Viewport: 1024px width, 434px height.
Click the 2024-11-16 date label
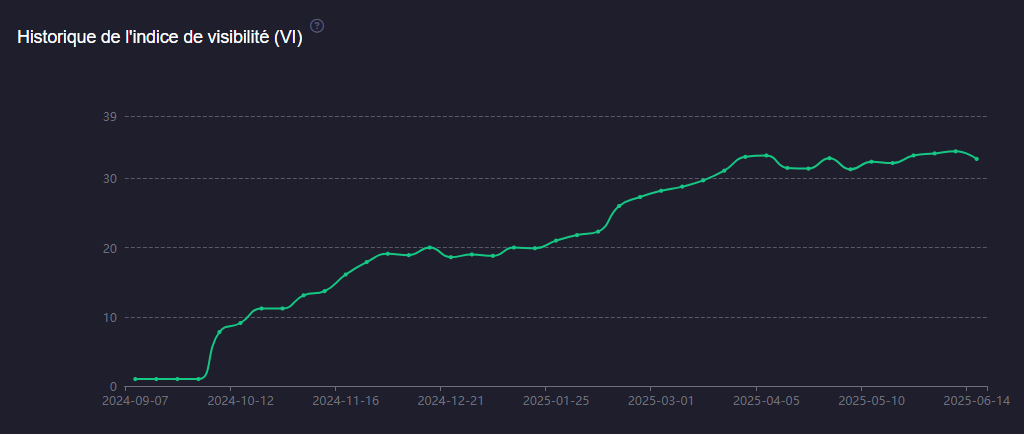tap(346, 400)
